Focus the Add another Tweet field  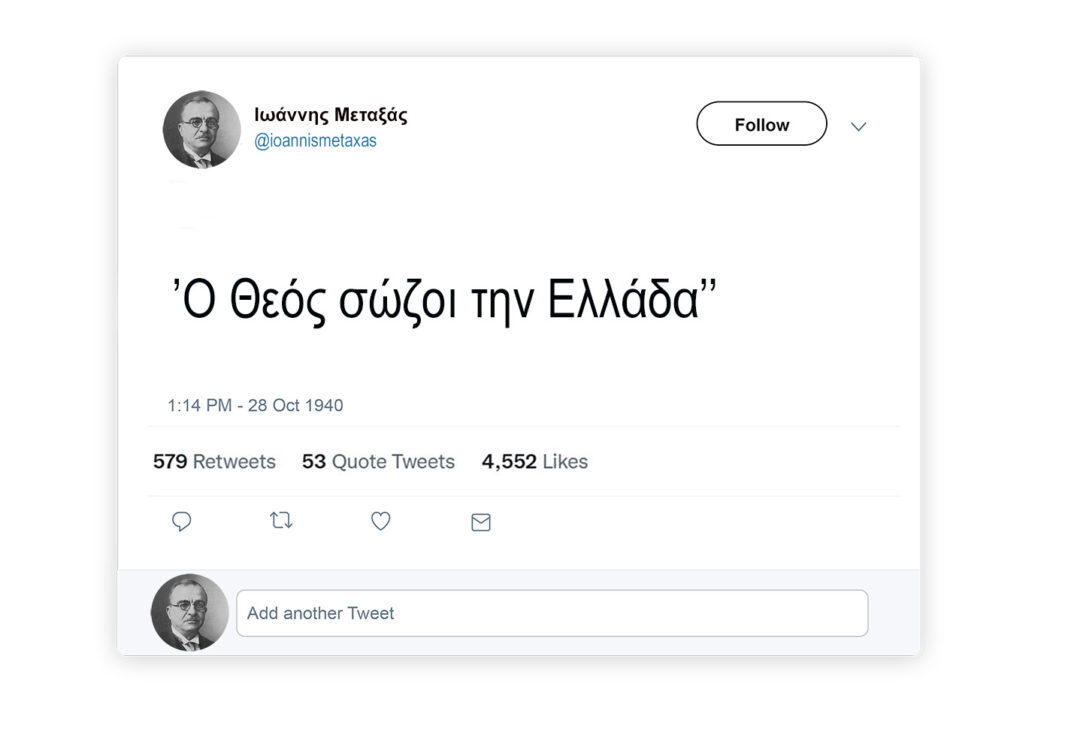point(552,613)
